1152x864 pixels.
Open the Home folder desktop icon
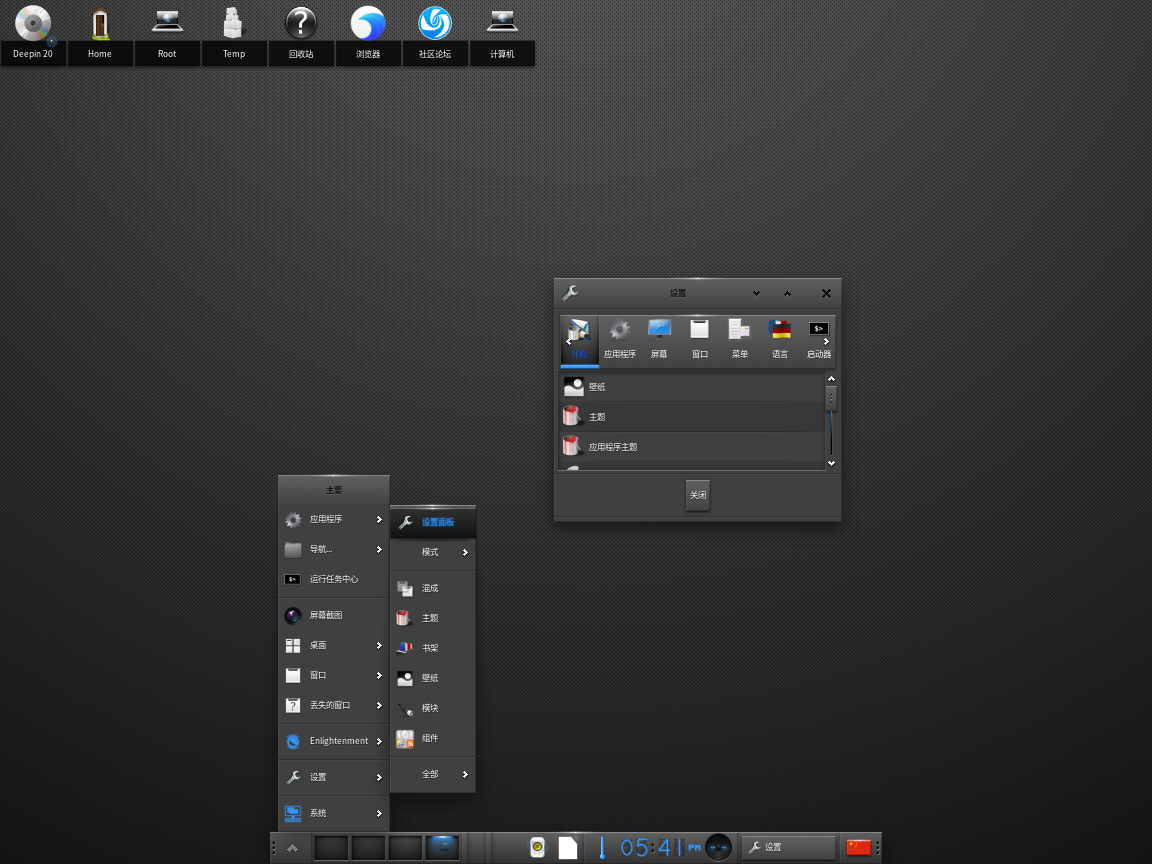(x=99, y=24)
